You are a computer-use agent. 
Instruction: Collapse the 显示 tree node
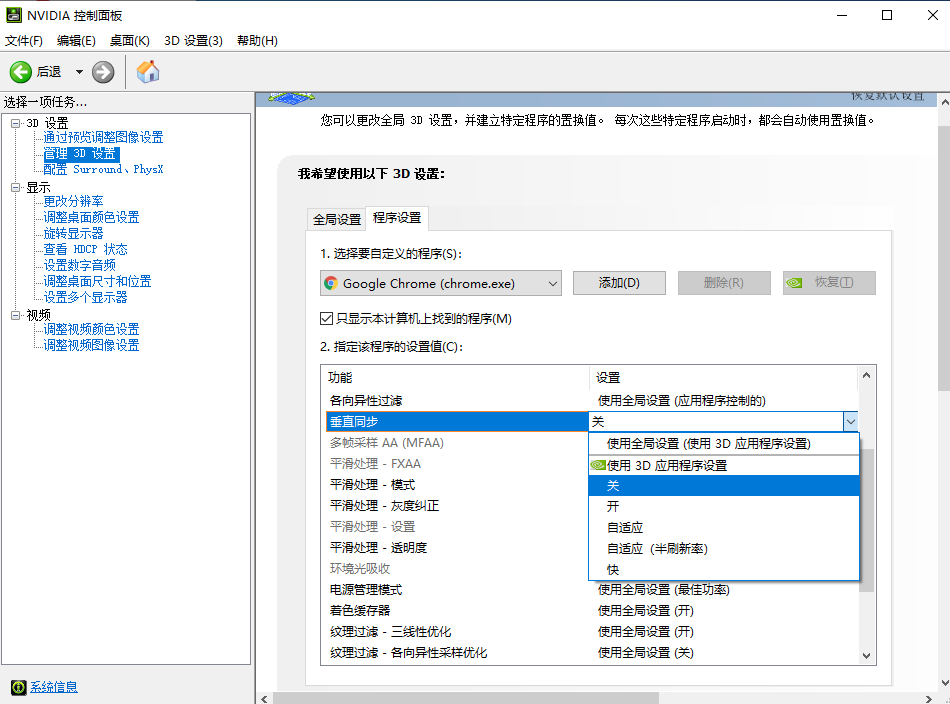coord(16,187)
